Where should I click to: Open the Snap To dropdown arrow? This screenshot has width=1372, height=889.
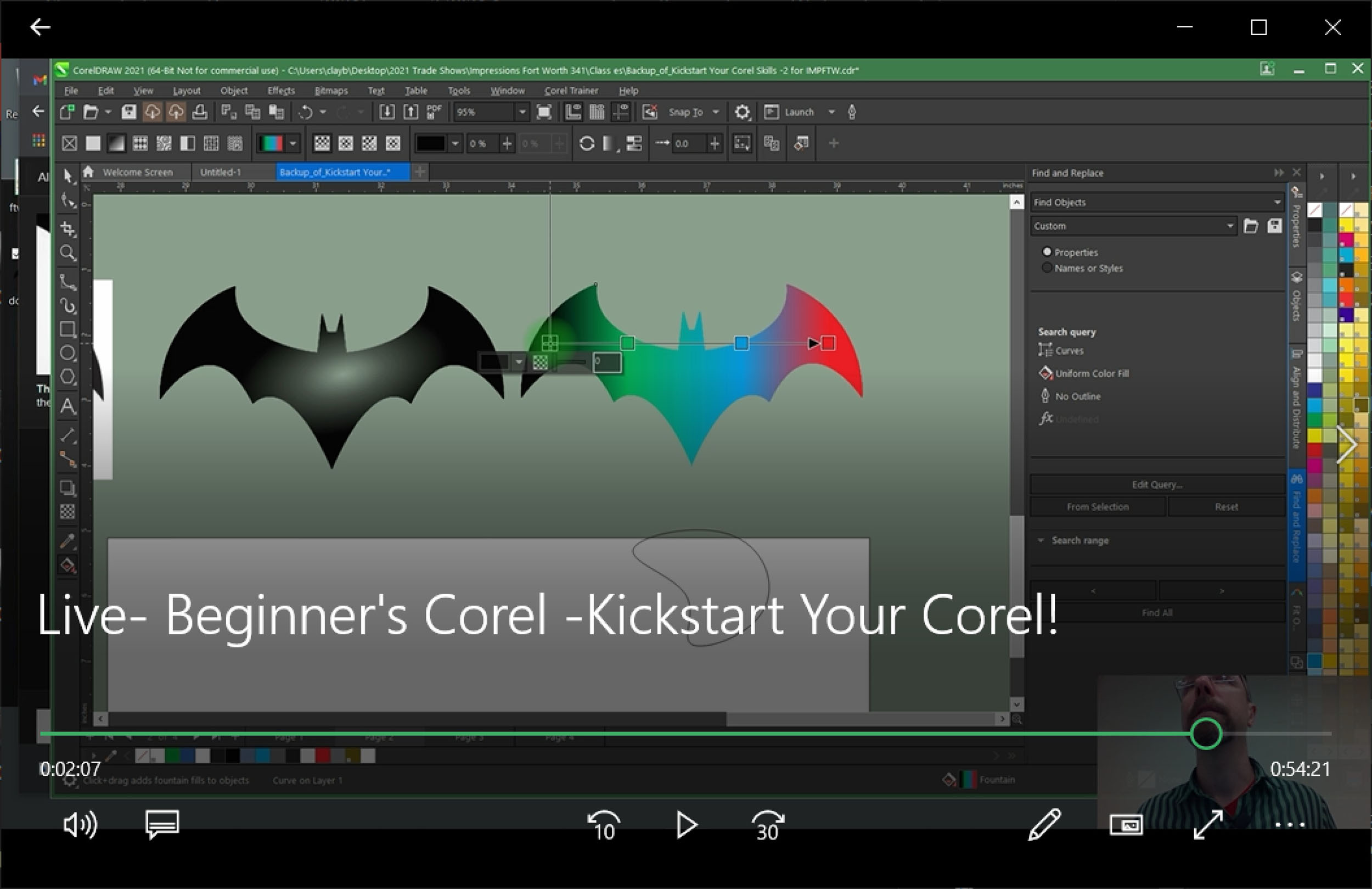(x=716, y=112)
